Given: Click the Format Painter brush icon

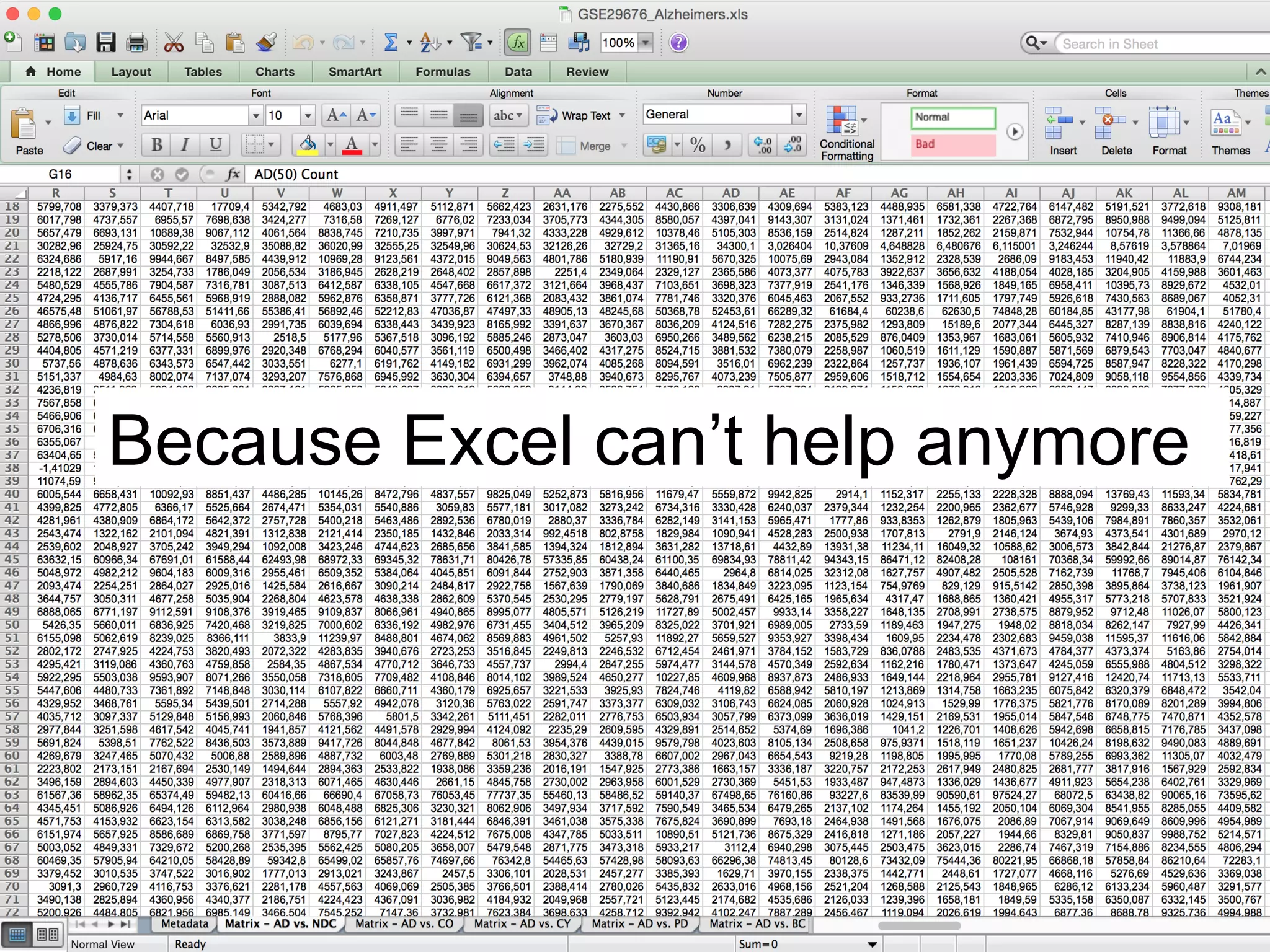Looking at the screenshot, I should 266,42.
